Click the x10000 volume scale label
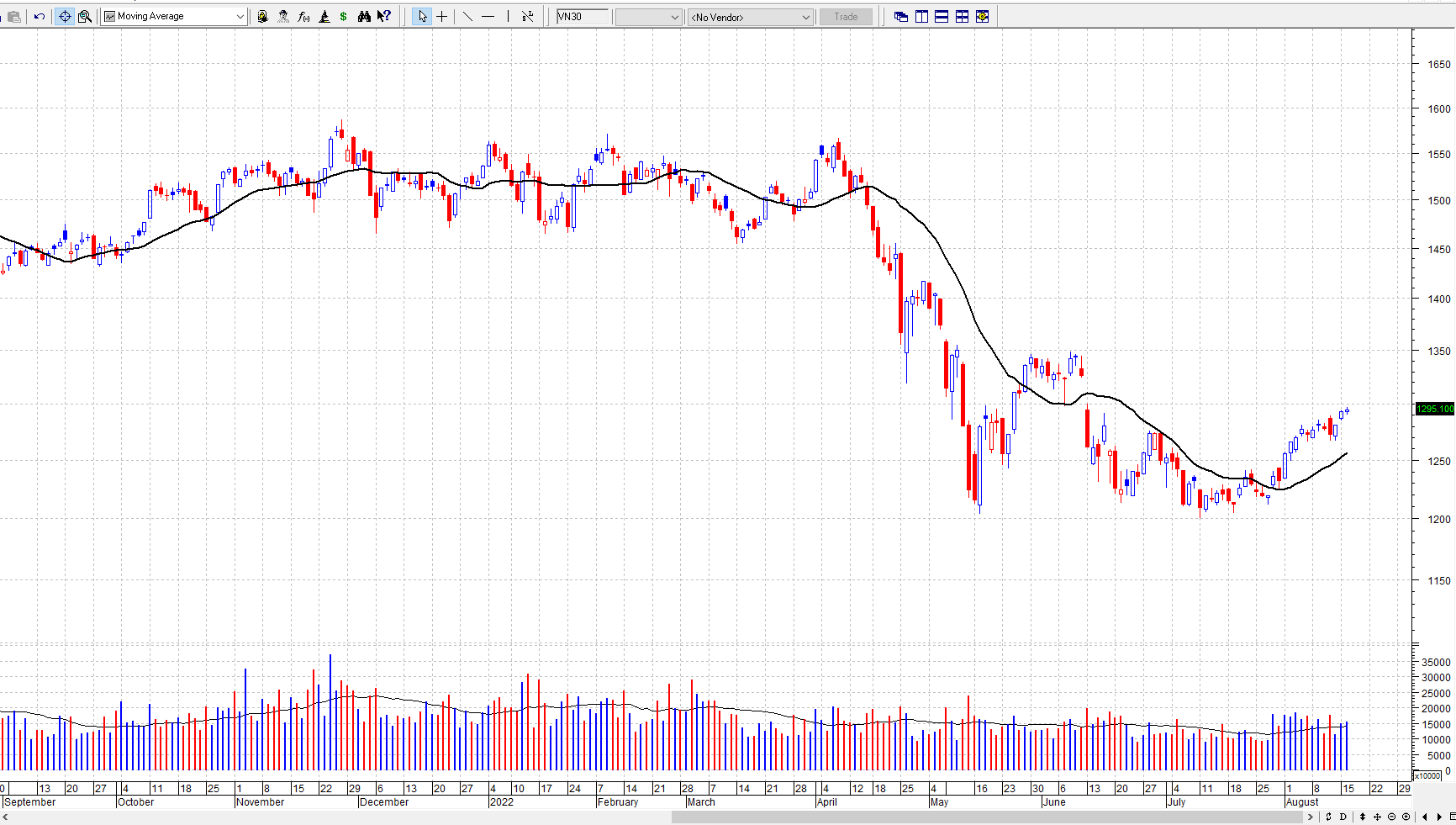Screen dimensions: 1456x825 coord(1428,775)
